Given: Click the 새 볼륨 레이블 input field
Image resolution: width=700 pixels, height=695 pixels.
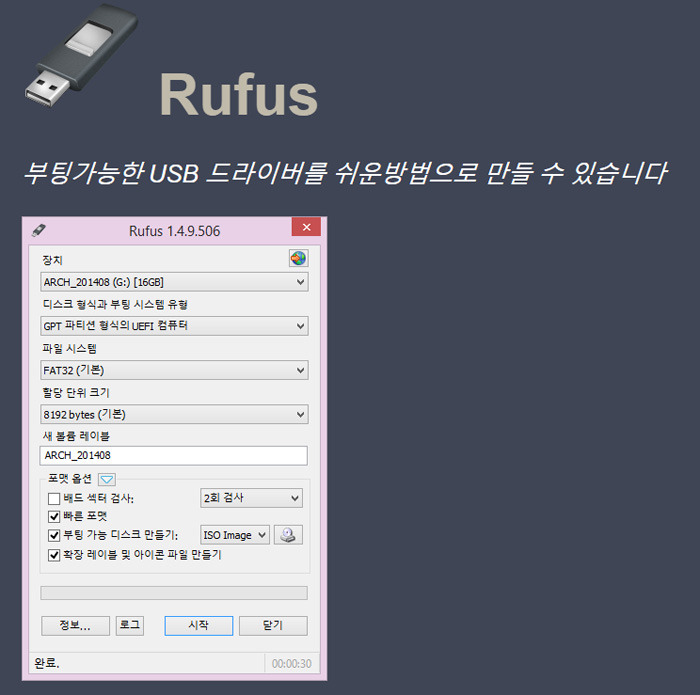Looking at the screenshot, I should 174,456.
